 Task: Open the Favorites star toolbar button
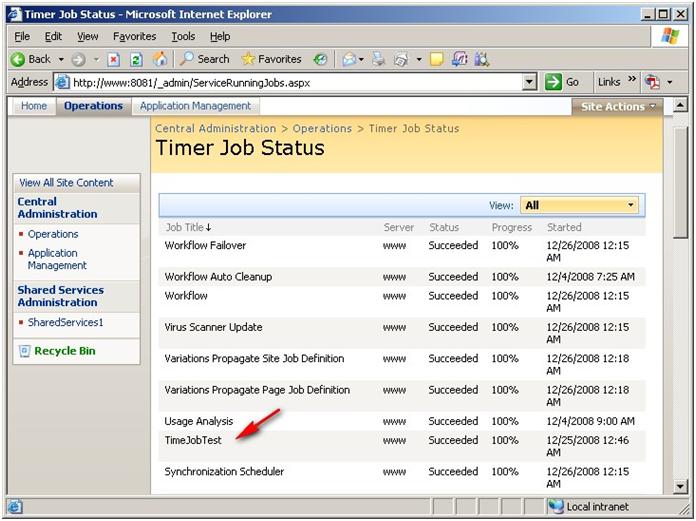click(271, 59)
